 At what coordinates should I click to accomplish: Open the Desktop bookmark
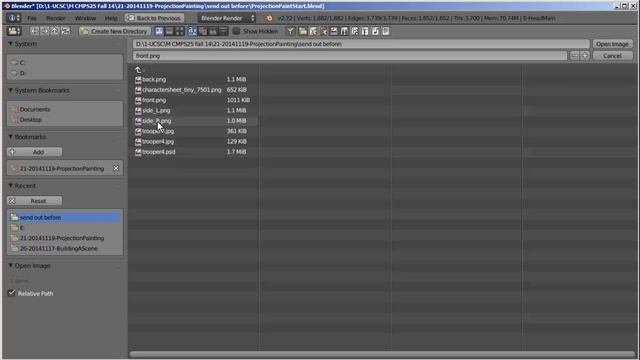64,120
